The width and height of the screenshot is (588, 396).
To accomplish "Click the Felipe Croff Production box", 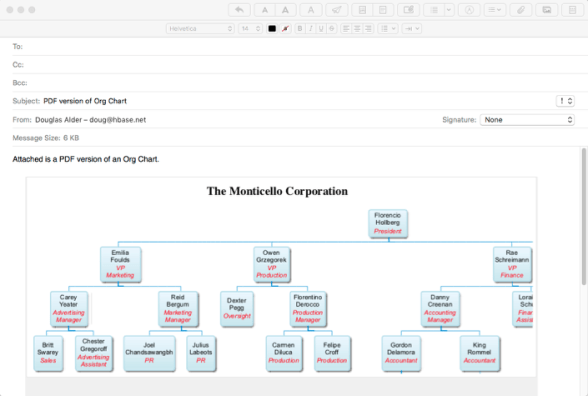I will [332, 353].
